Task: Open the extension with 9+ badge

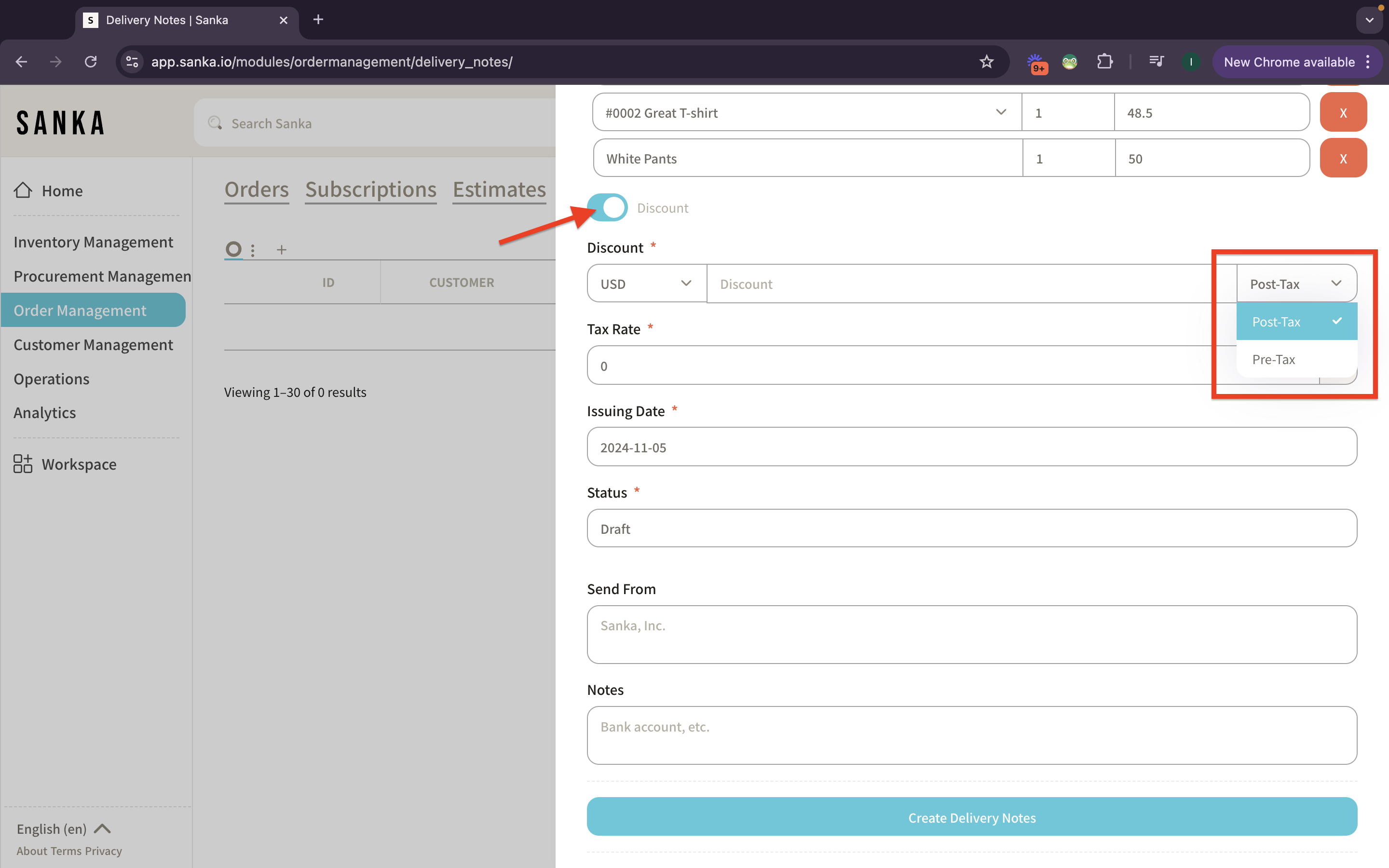Action: pyautogui.click(x=1036, y=63)
